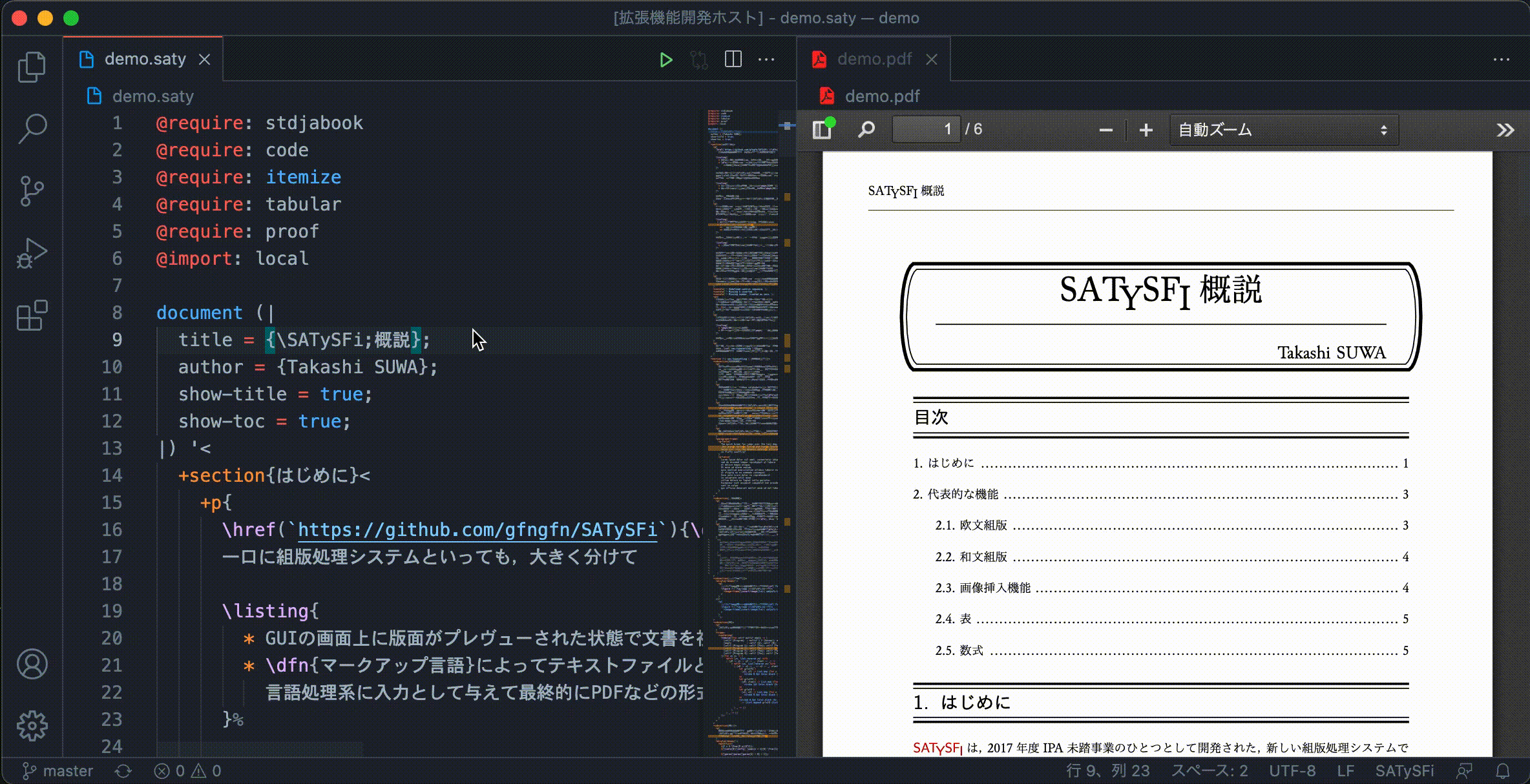Open the Explorer view in activity bar
1530x784 pixels.
tap(32, 67)
